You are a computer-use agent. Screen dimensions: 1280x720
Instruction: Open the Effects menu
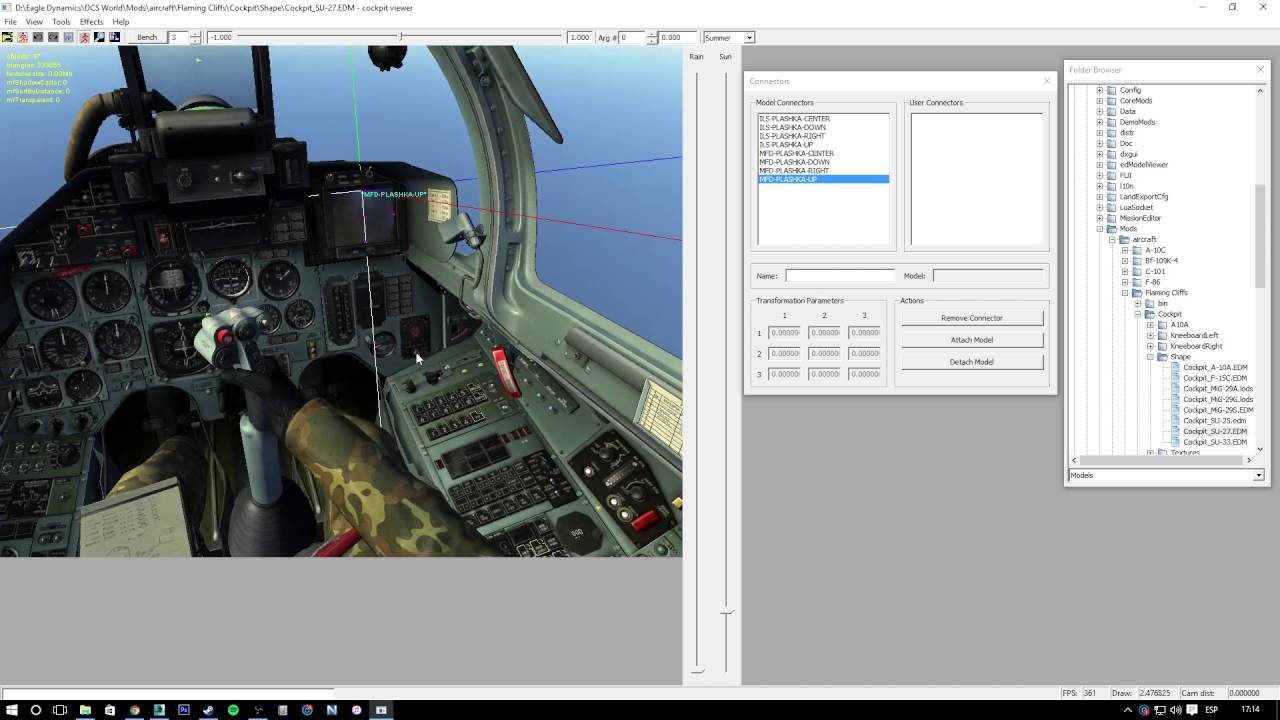[x=91, y=21]
